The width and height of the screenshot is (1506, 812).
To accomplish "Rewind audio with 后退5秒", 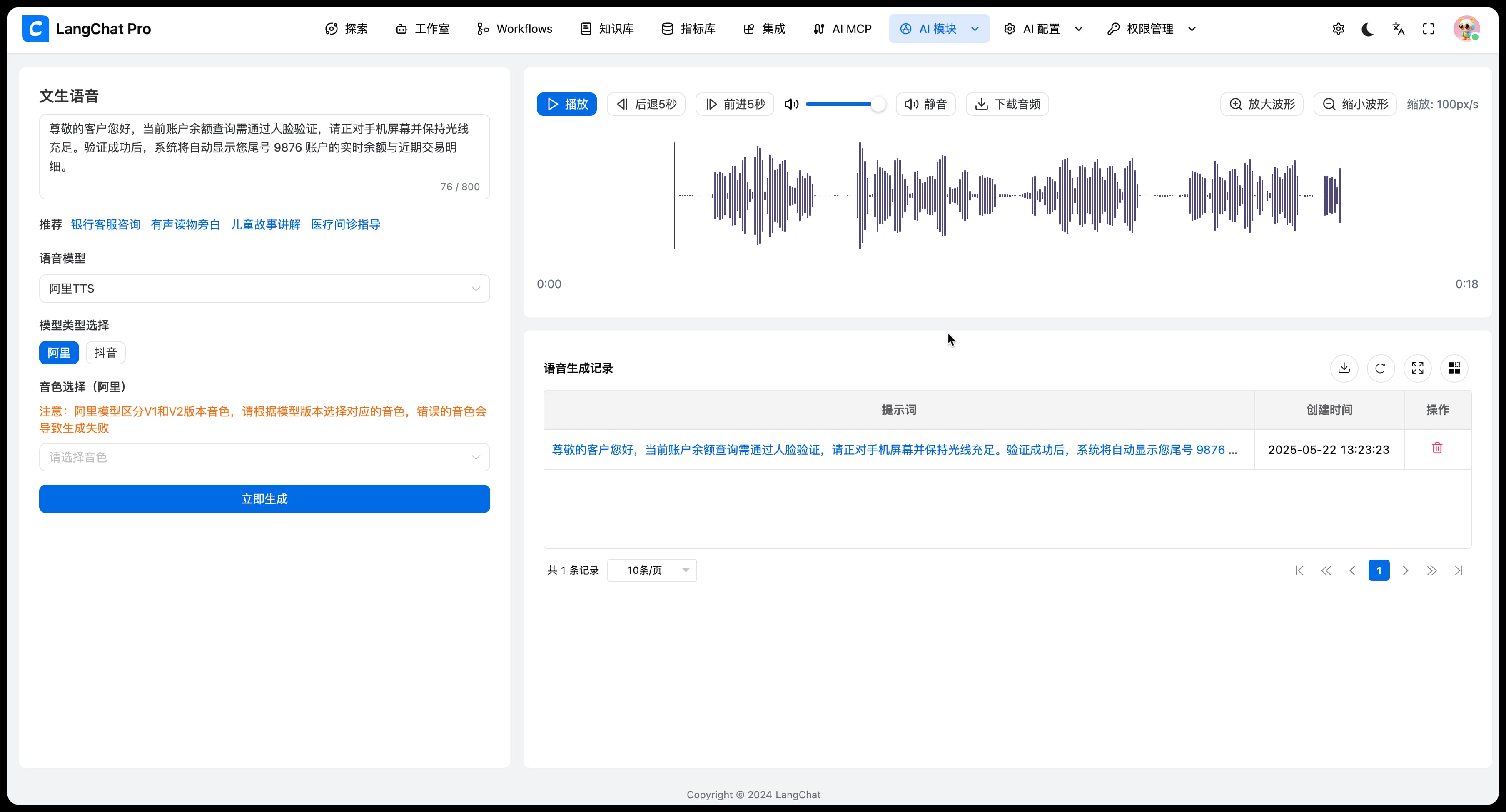I will pyautogui.click(x=646, y=104).
